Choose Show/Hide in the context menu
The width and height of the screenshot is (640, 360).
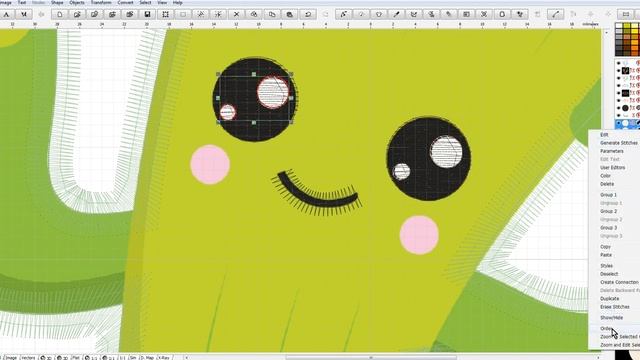(611, 318)
